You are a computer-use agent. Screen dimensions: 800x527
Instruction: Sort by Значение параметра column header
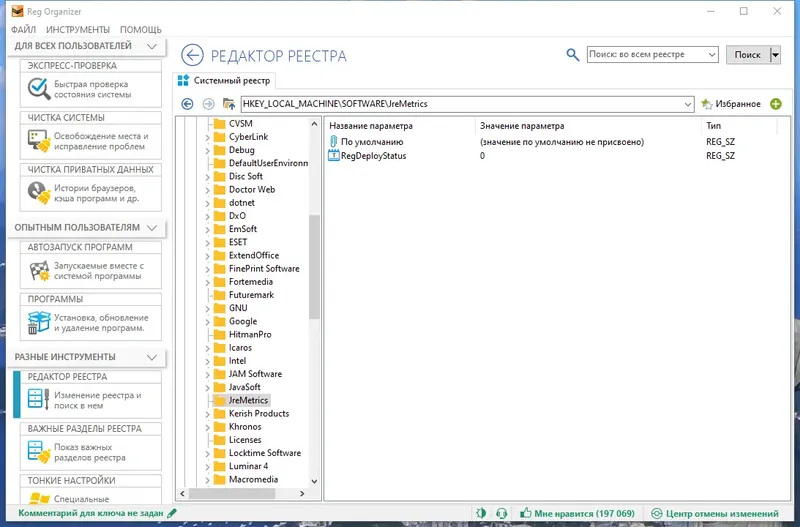(x=522, y=126)
